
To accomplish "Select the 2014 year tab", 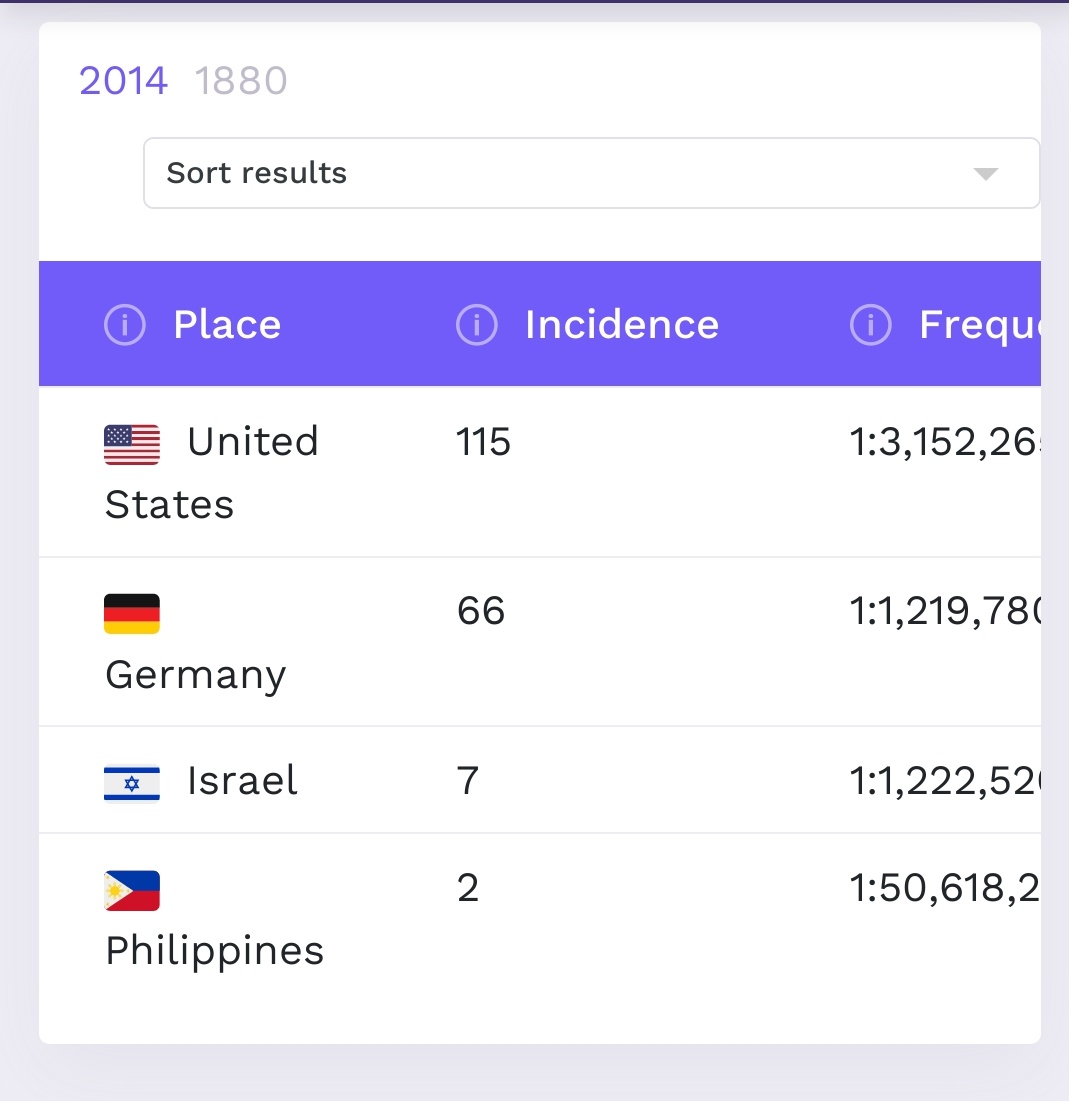I will tap(123, 81).
